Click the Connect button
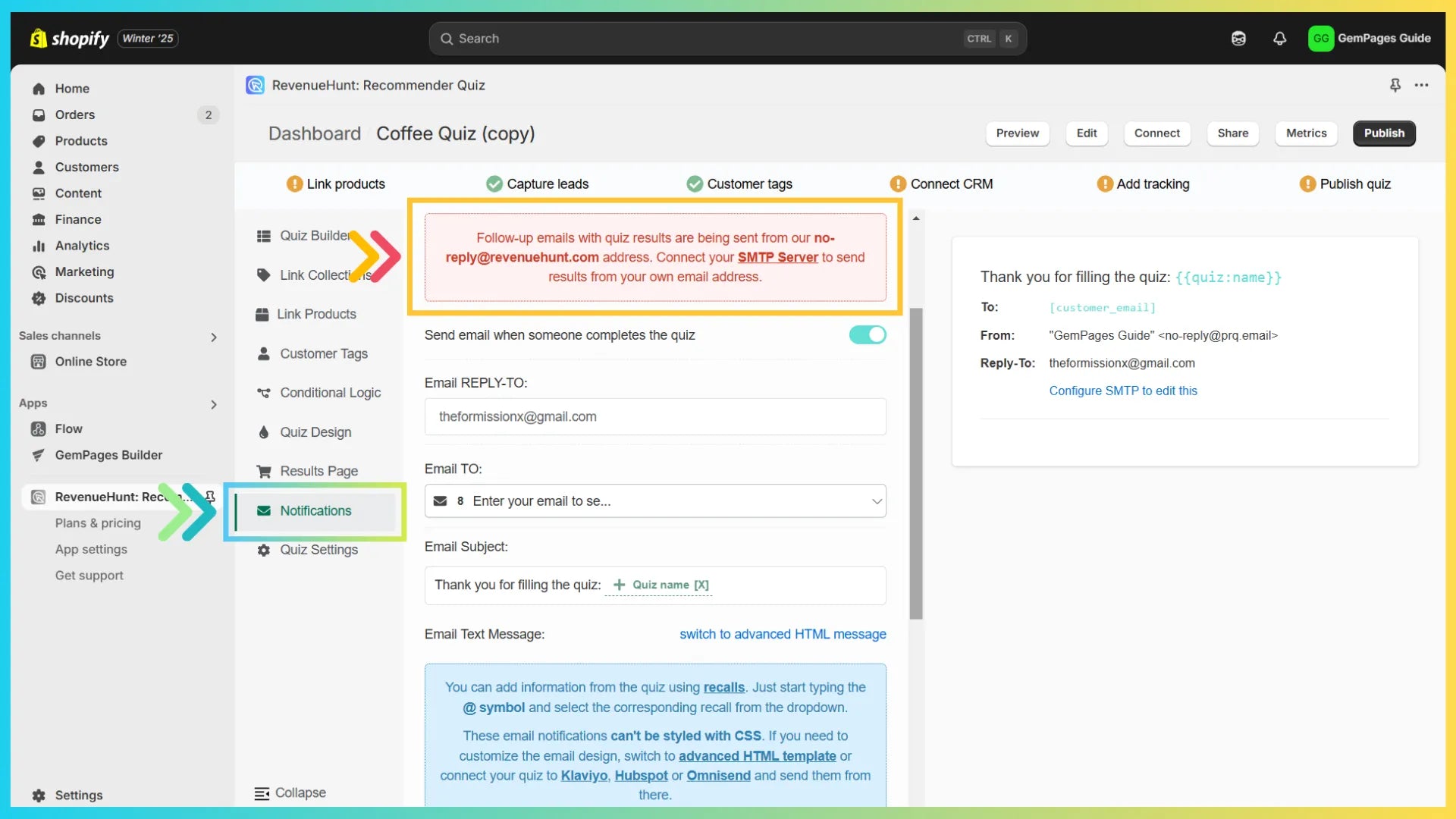The height and width of the screenshot is (819, 1456). [x=1157, y=133]
